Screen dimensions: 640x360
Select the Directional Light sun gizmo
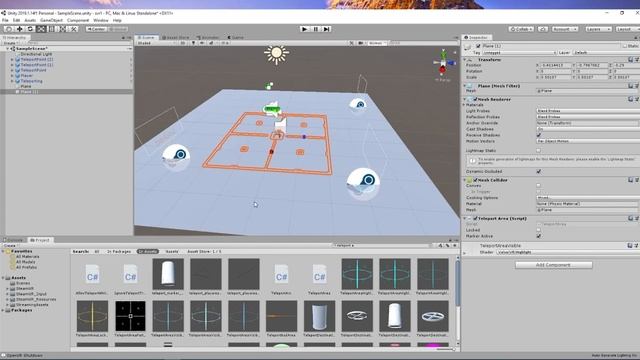pos(276,54)
